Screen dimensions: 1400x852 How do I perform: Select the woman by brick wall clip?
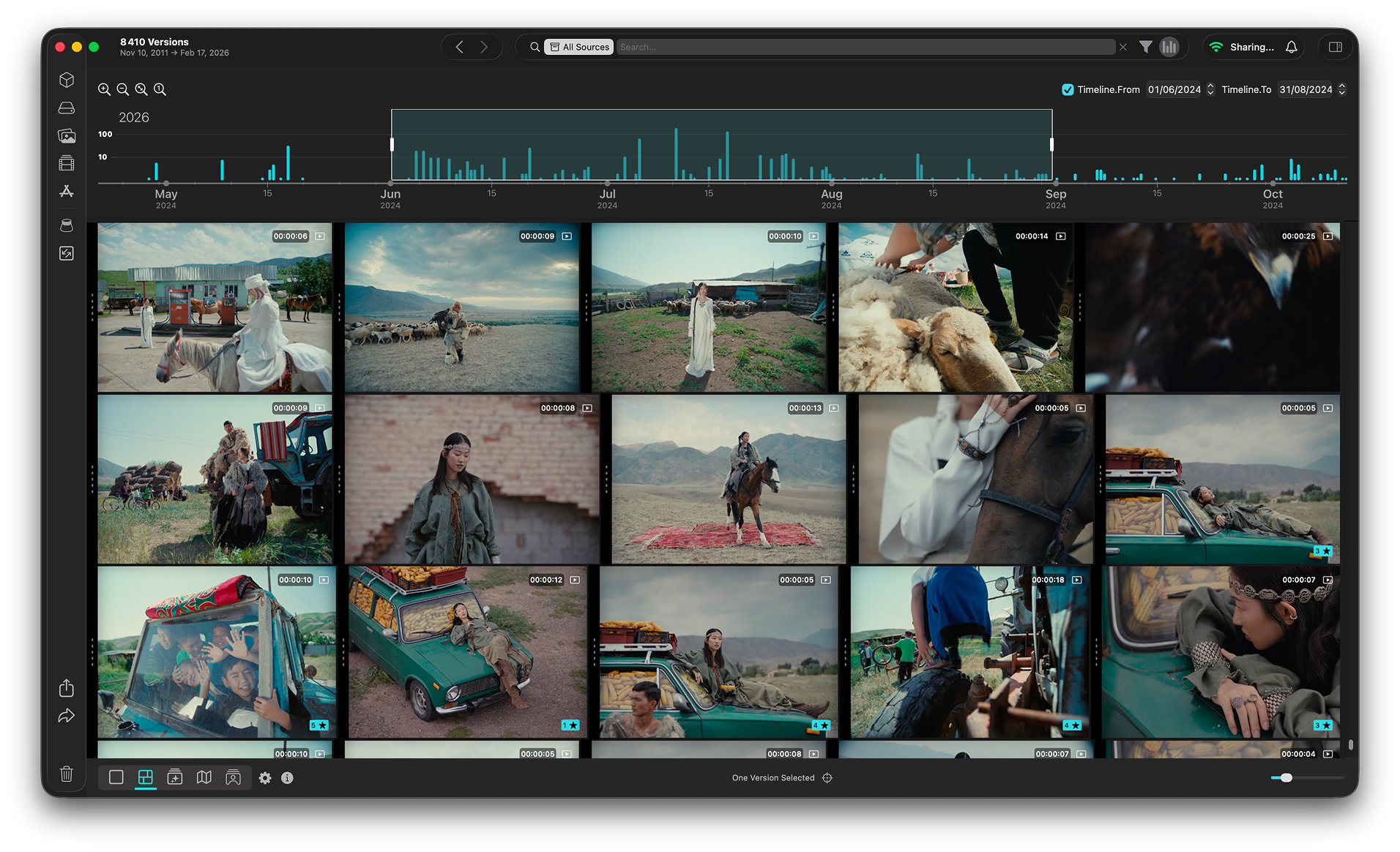point(472,479)
